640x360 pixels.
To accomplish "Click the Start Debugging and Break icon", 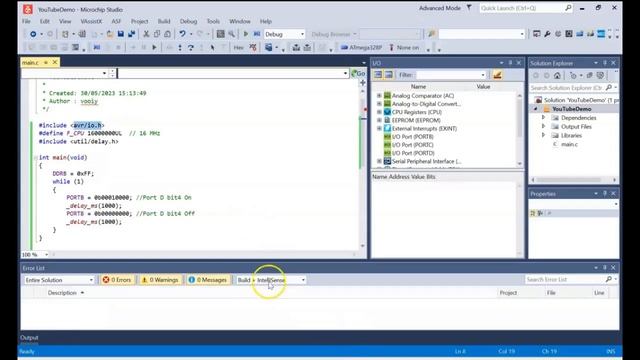I will click(x=257, y=34).
